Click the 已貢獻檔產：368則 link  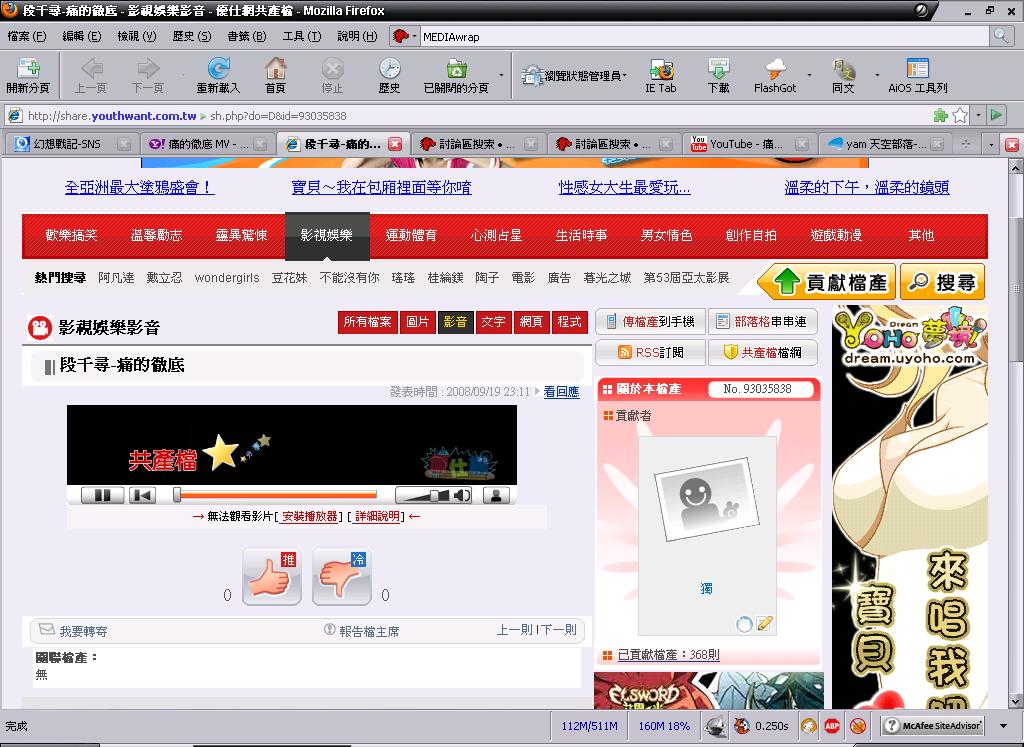(x=669, y=654)
